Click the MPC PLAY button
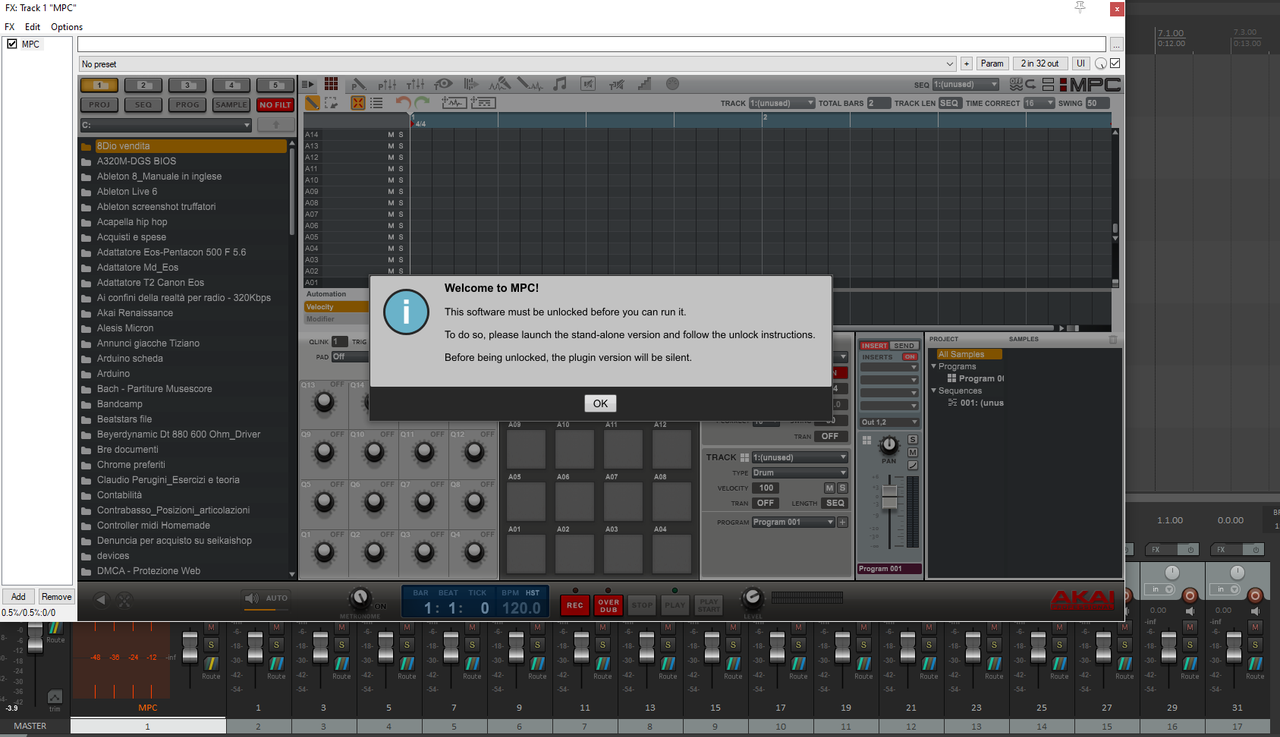The height and width of the screenshot is (737, 1280). click(x=675, y=604)
